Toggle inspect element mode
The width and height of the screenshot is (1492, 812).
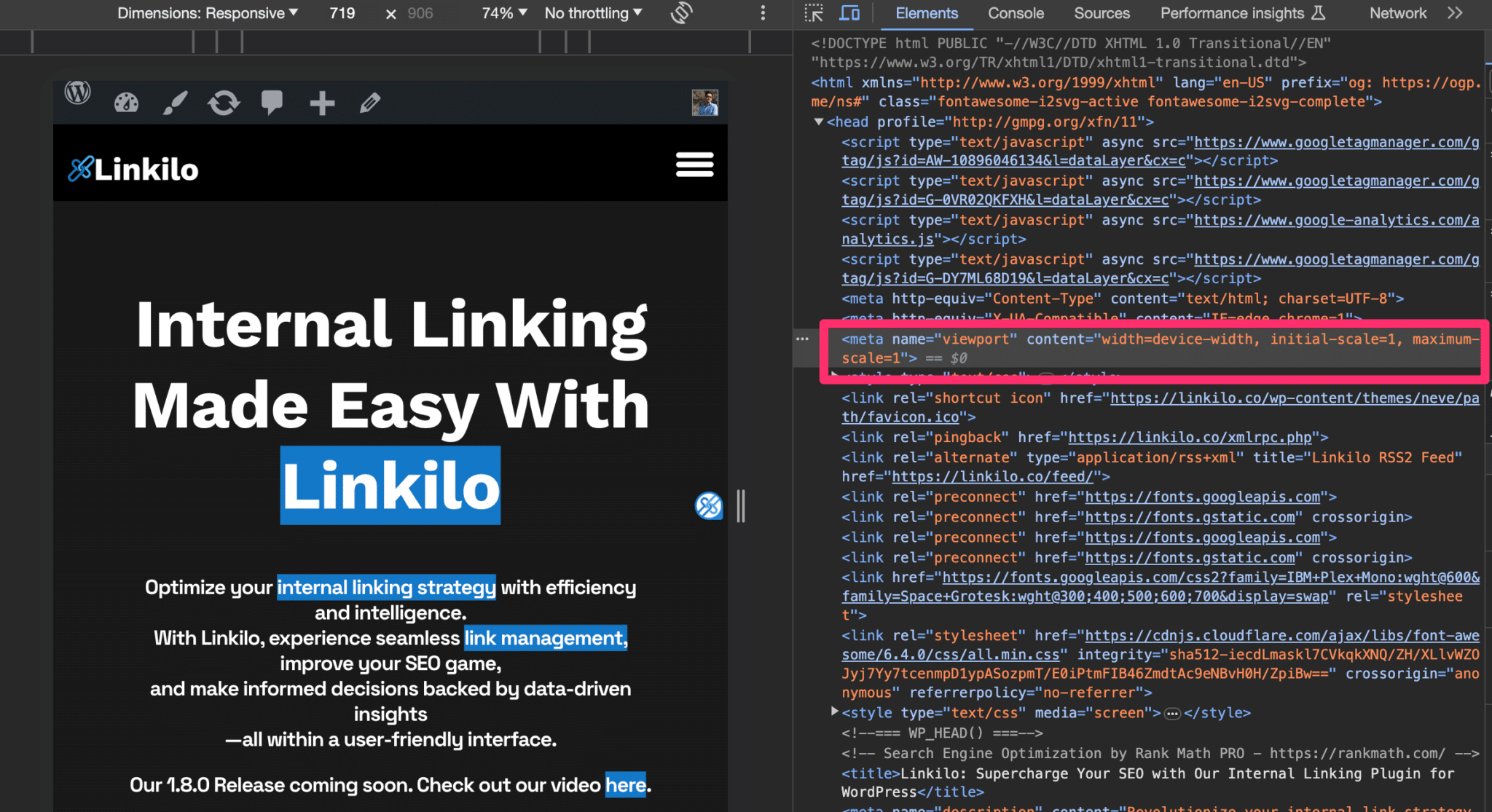[814, 13]
